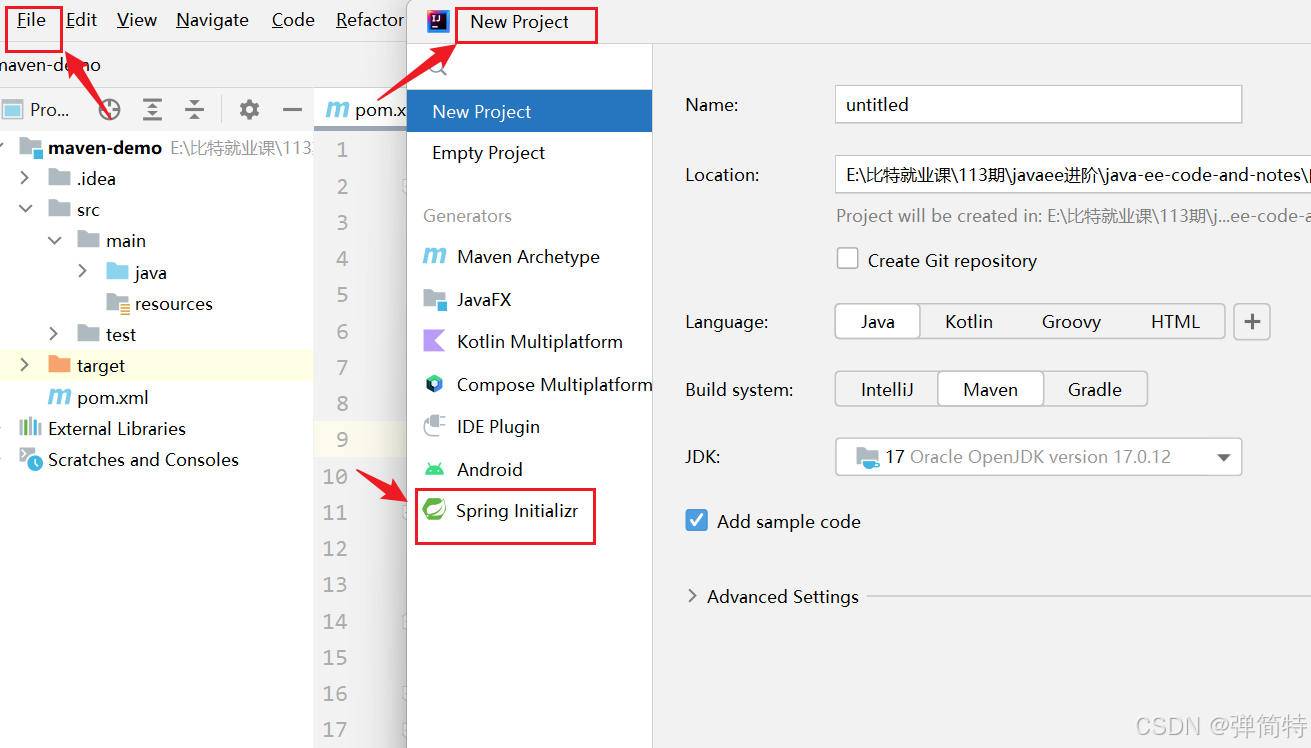Collapse the src folder arrow

(25, 209)
